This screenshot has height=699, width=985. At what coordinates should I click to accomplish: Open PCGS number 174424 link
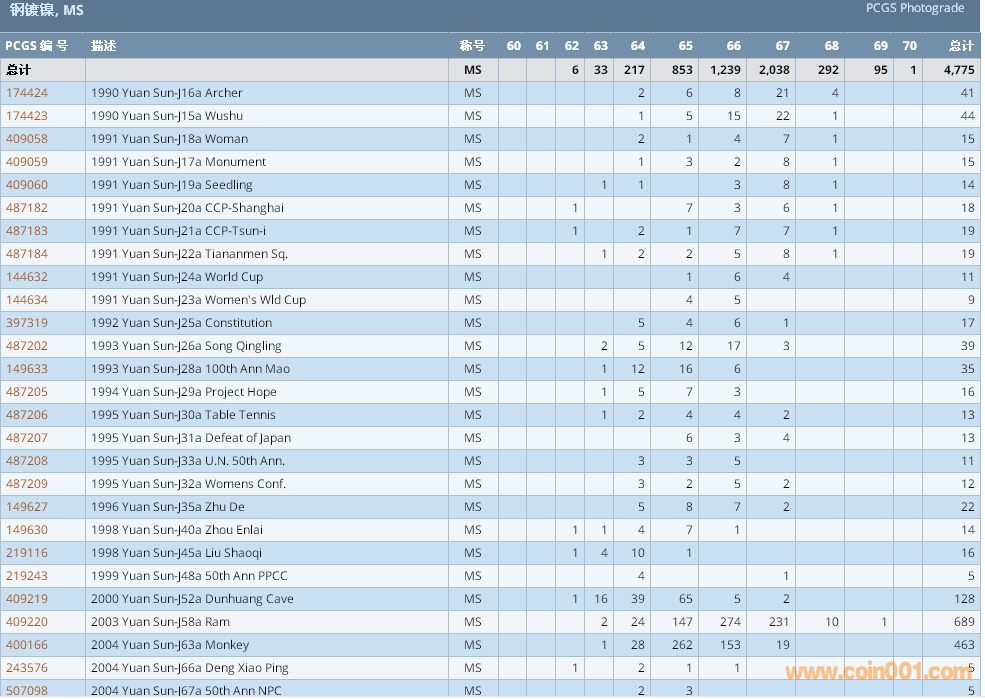[27, 93]
